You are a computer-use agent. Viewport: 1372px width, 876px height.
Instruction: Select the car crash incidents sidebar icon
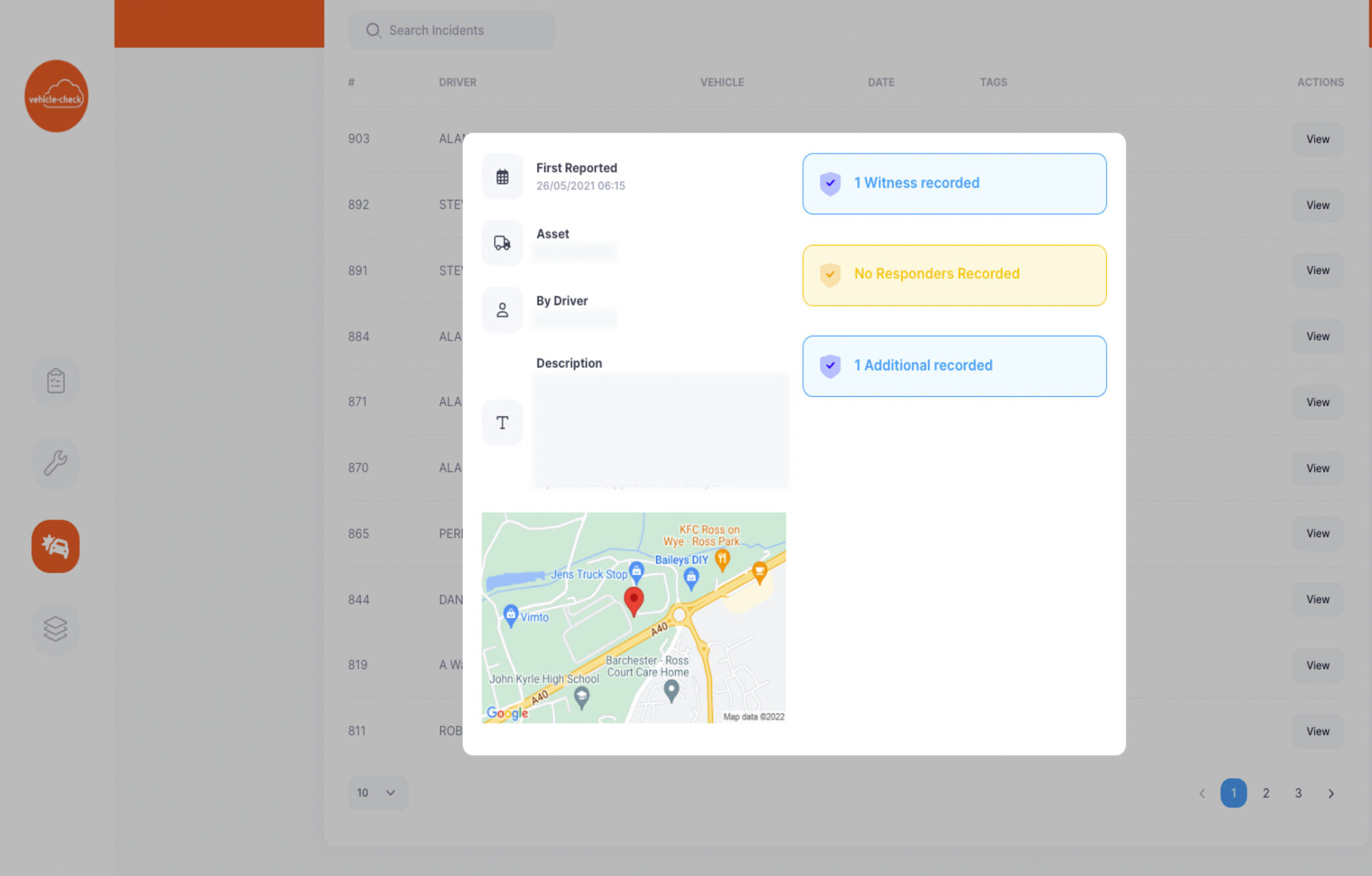click(56, 546)
